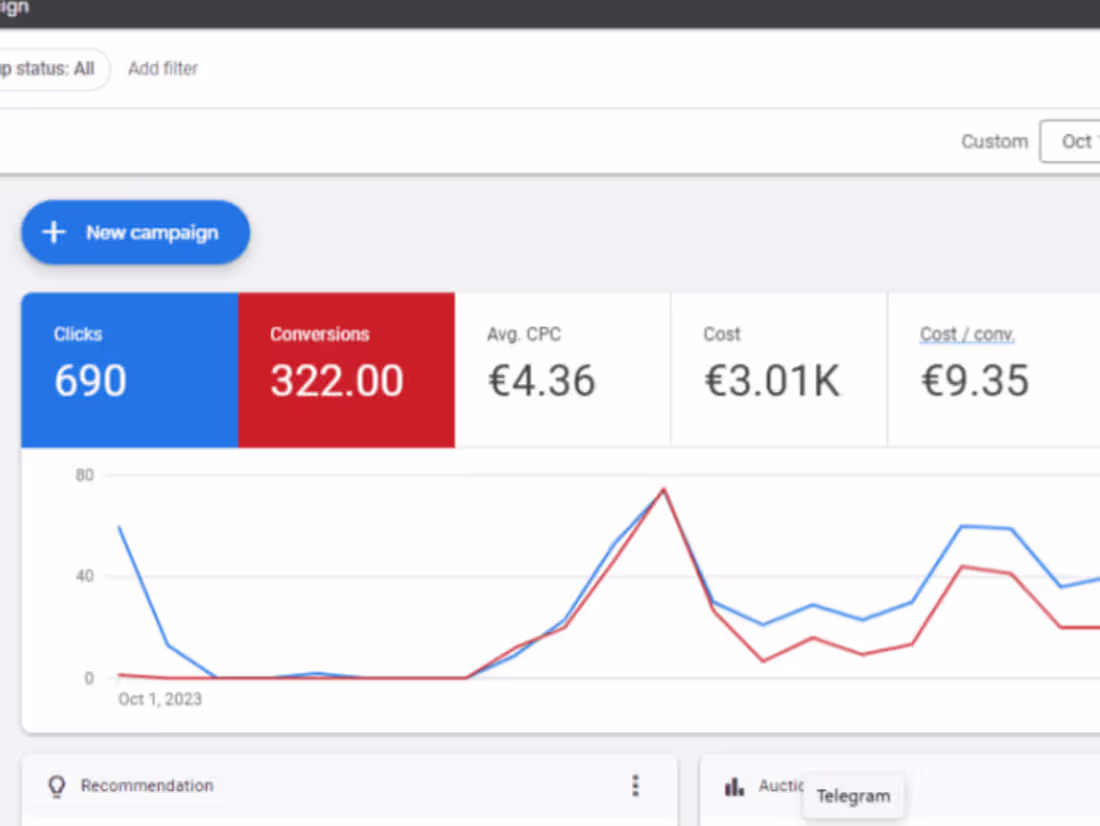Toggle the Conversions metric card
The width and height of the screenshot is (1100, 826).
(346, 369)
